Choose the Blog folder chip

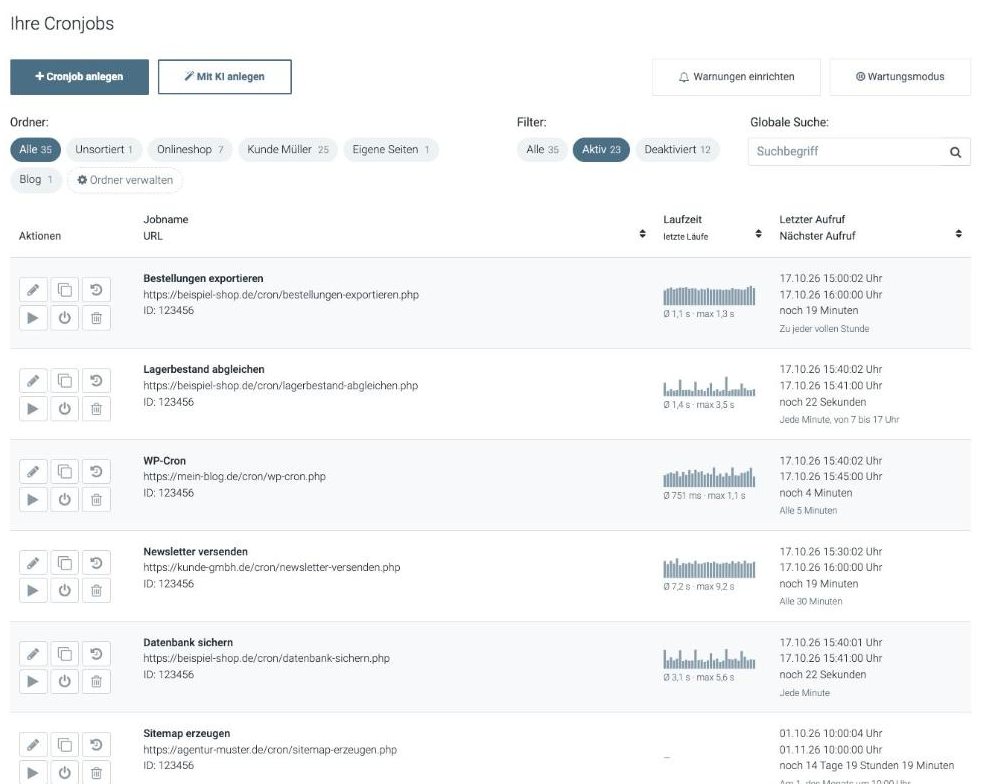36,180
